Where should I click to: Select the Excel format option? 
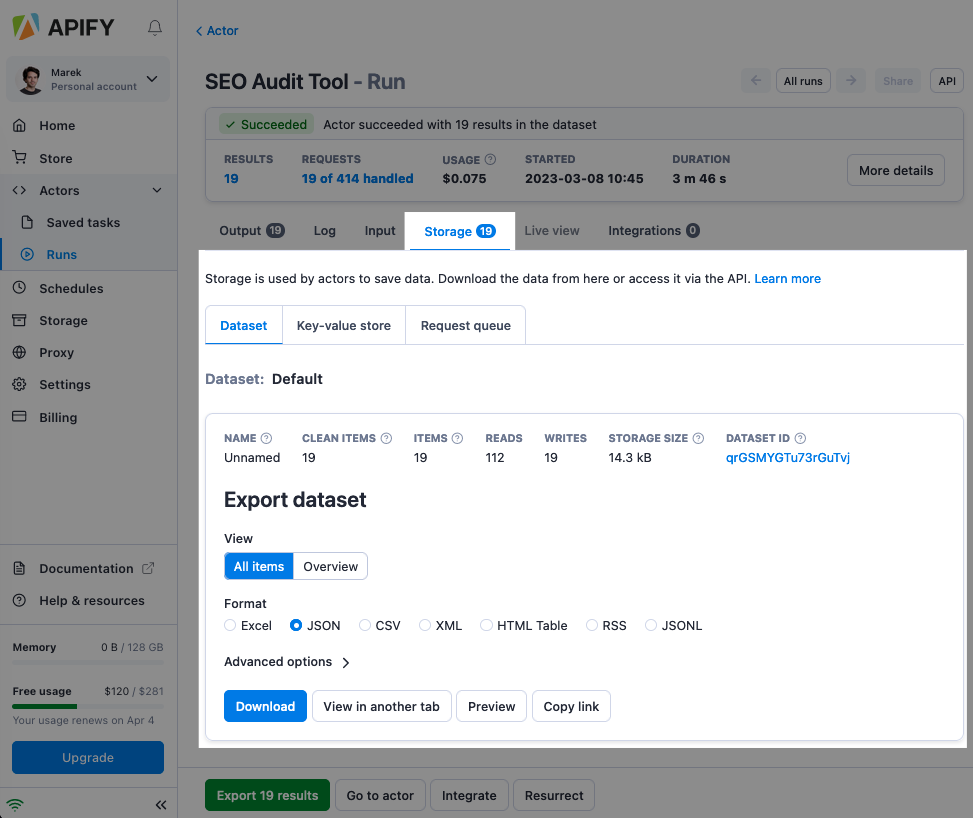(231, 625)
